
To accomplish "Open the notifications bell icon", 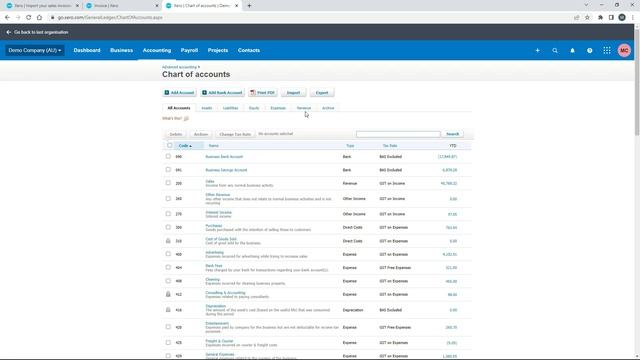I will tap(572, 51).
